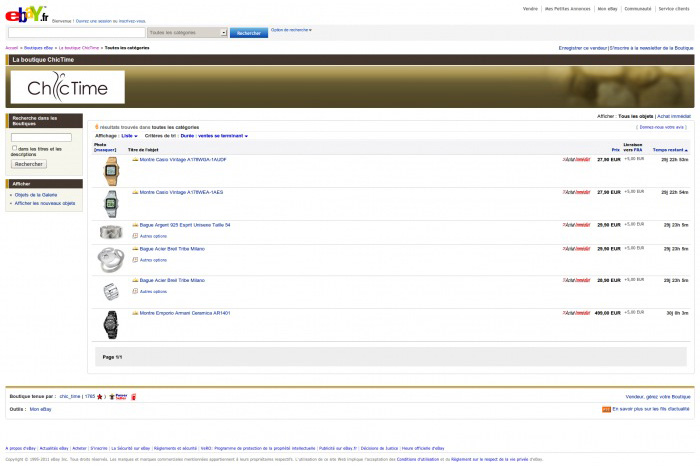700x466 pixels.
Task: Open 'Service clients' top menu
Action: pyautogui.click(x=674, y=9)
